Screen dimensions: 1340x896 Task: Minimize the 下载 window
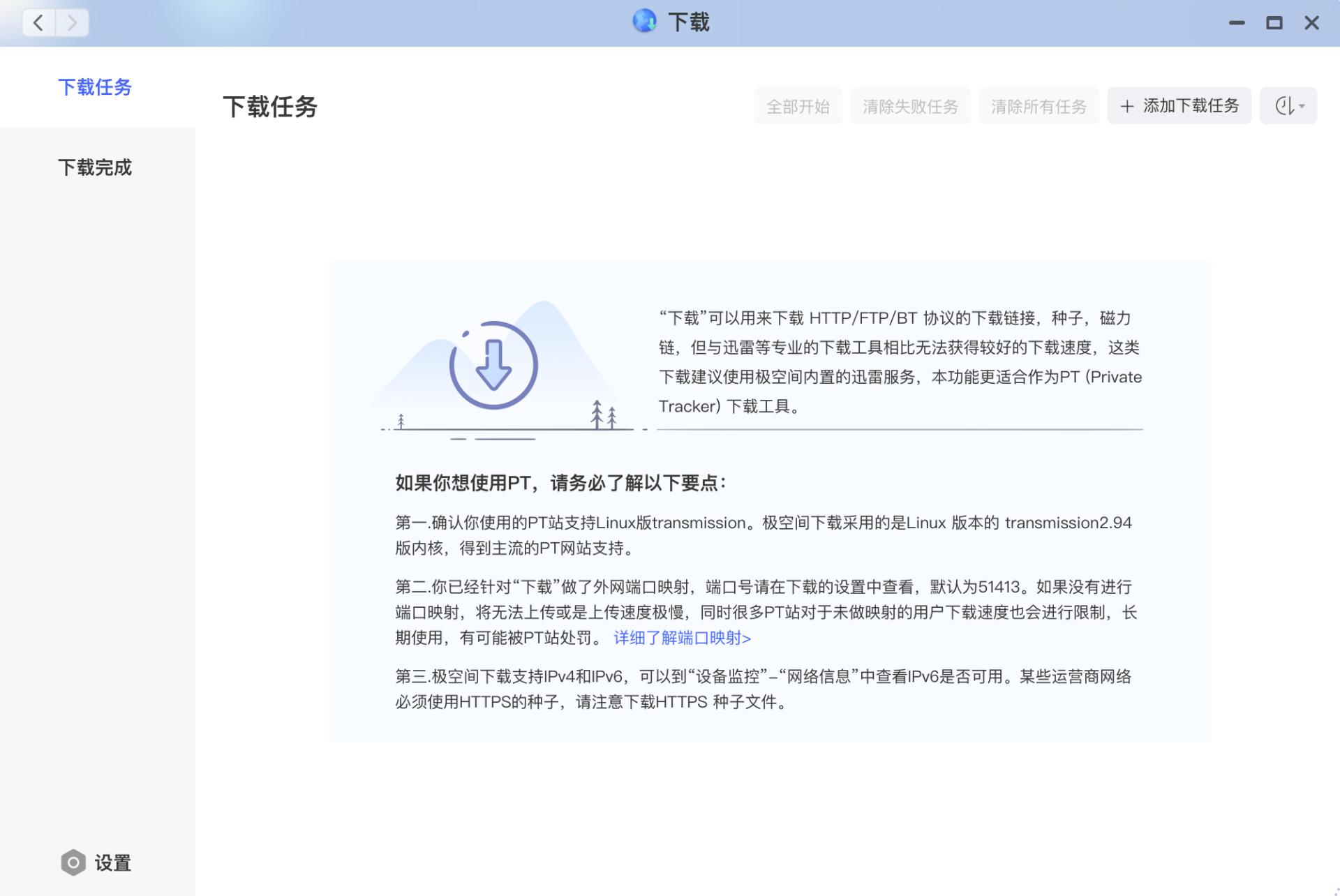[1237, 22]
